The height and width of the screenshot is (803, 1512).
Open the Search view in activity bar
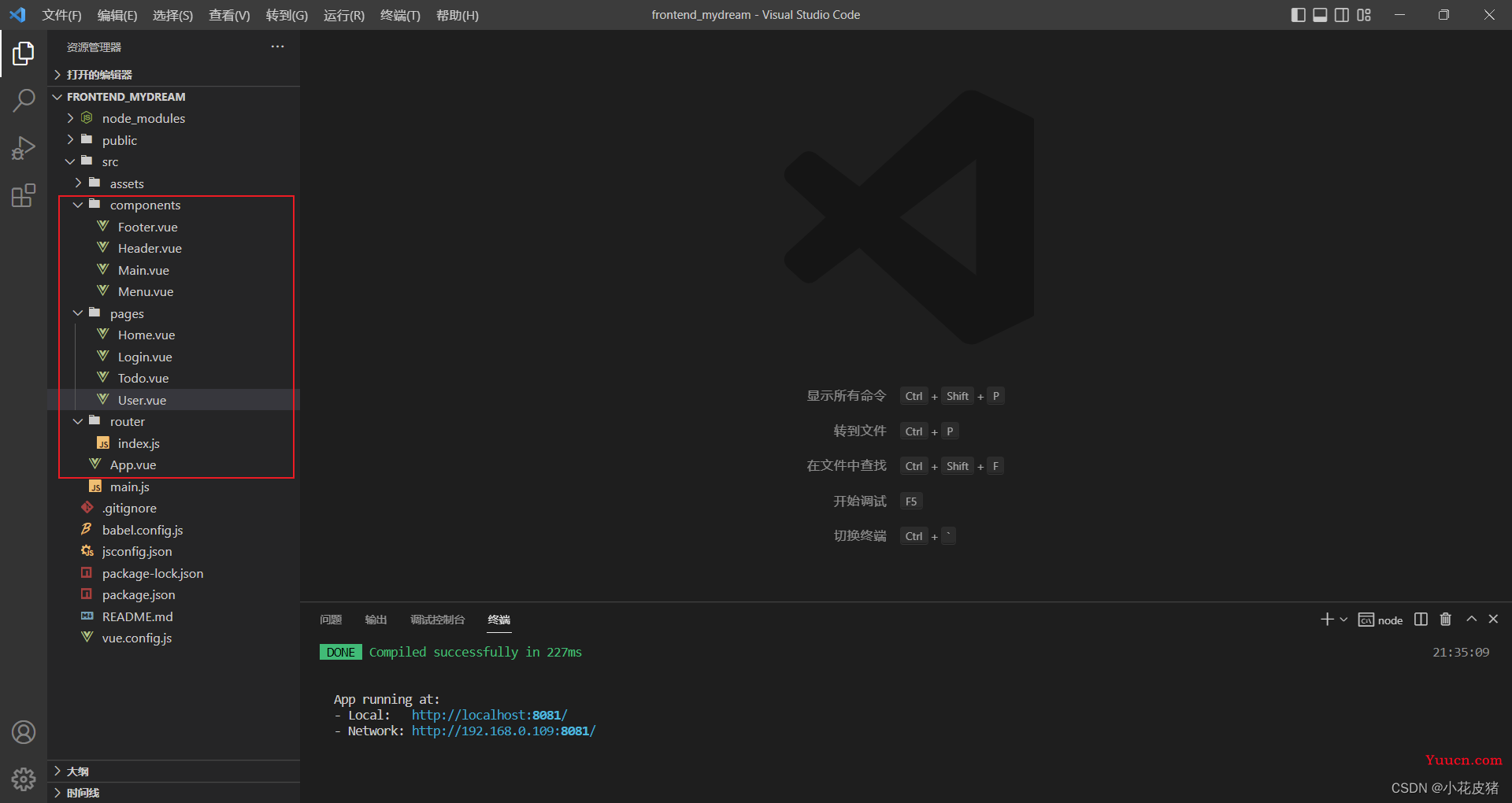pos(24,101)
